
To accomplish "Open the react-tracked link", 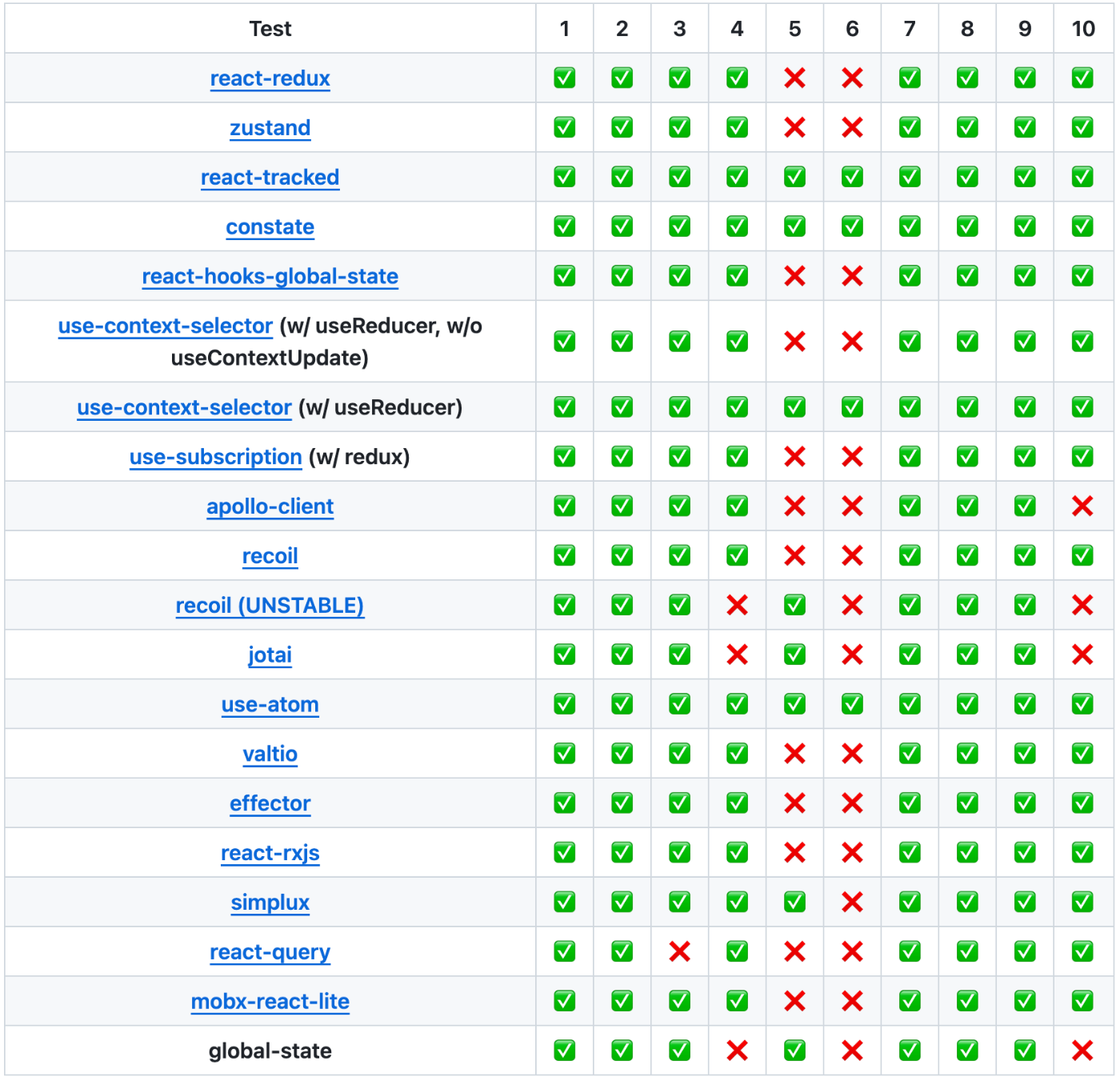I will [270, 178].
